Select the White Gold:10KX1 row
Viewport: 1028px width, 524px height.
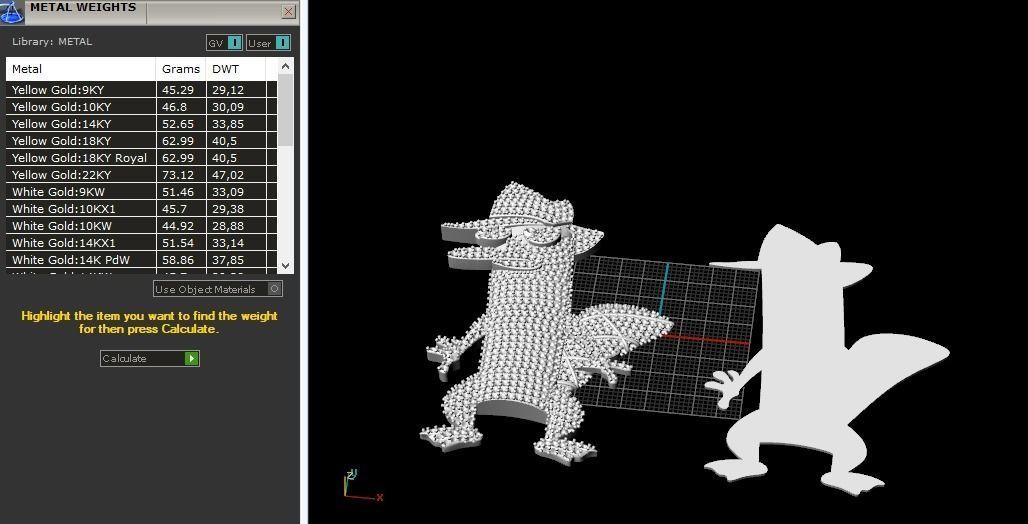142,209
